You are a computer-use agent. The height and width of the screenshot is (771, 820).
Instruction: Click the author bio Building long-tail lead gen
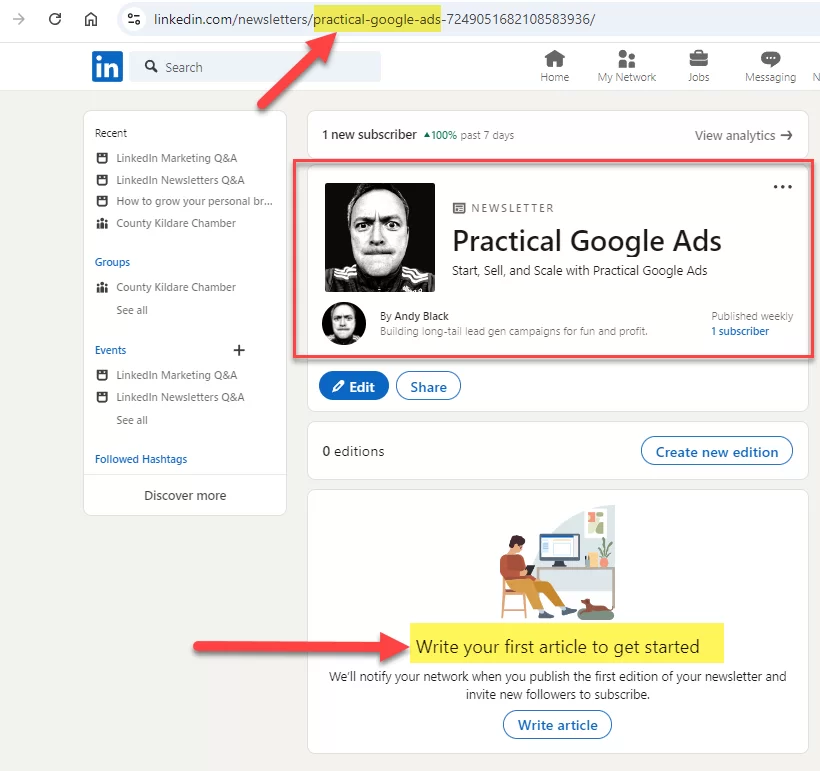514,331
